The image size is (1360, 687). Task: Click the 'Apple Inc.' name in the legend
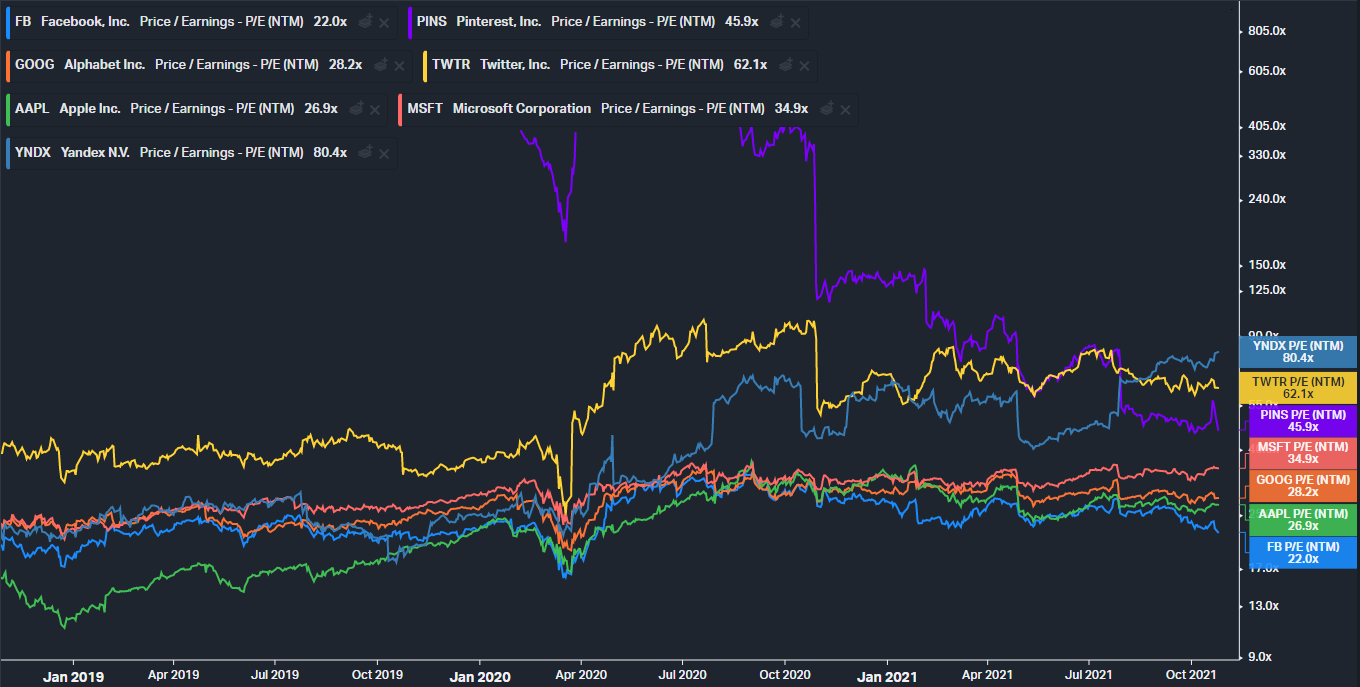coord(90,109)
